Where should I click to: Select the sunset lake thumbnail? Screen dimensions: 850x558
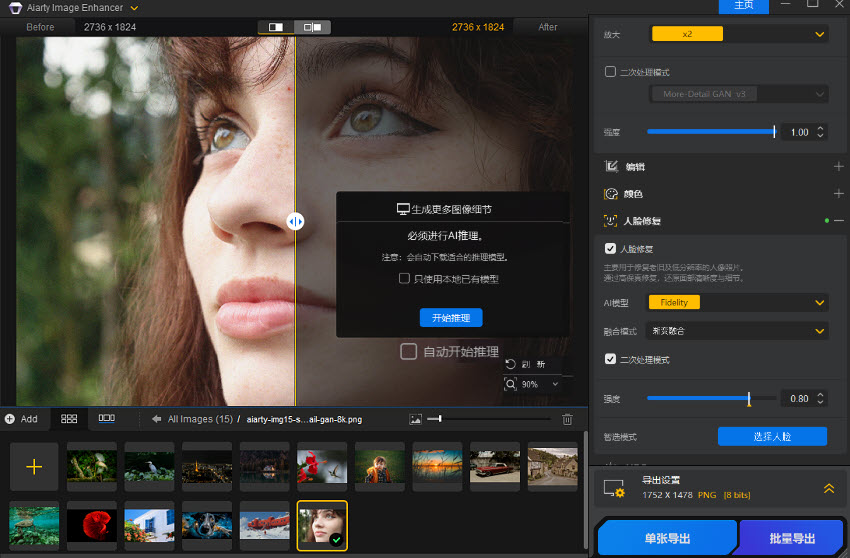(x=437, y=466)
